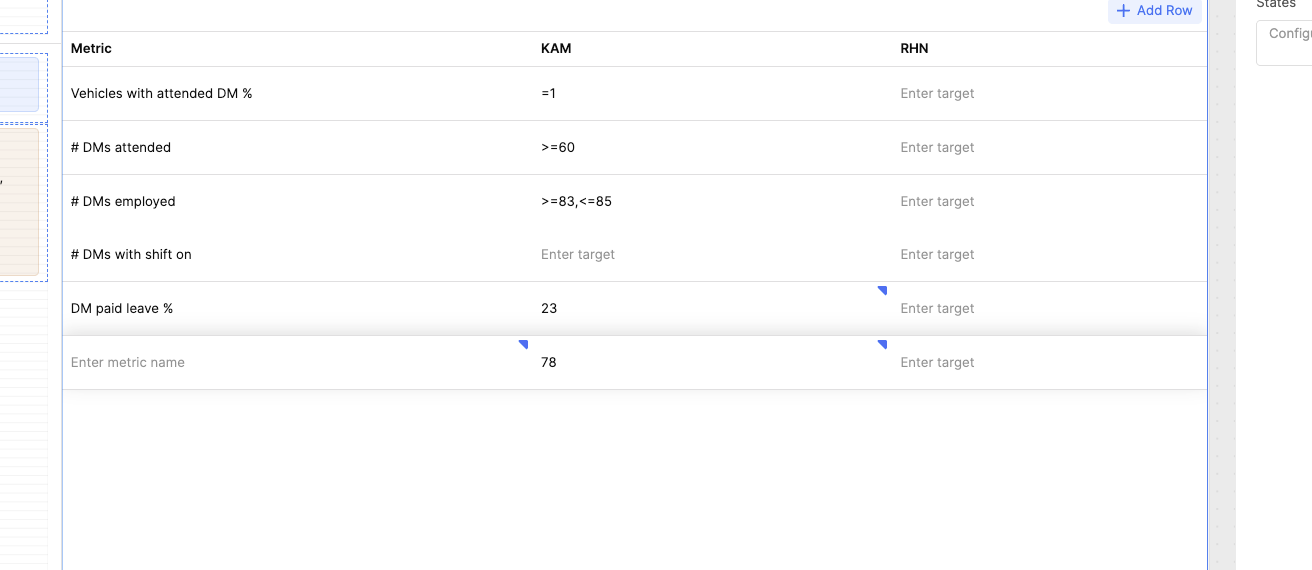Click the '# DMs attended' metric name
This screenshot has width=1312, height=570.
click(x=121, y=148)
